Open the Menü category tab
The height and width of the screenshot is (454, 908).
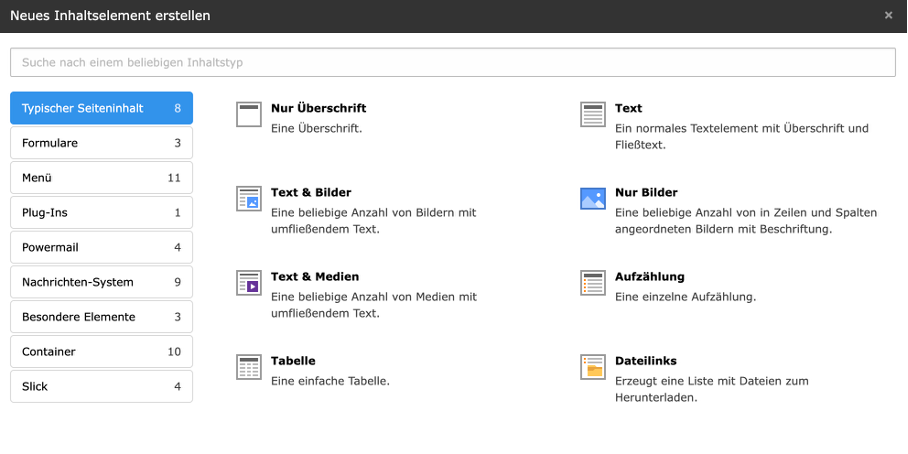tap(101, 178)
